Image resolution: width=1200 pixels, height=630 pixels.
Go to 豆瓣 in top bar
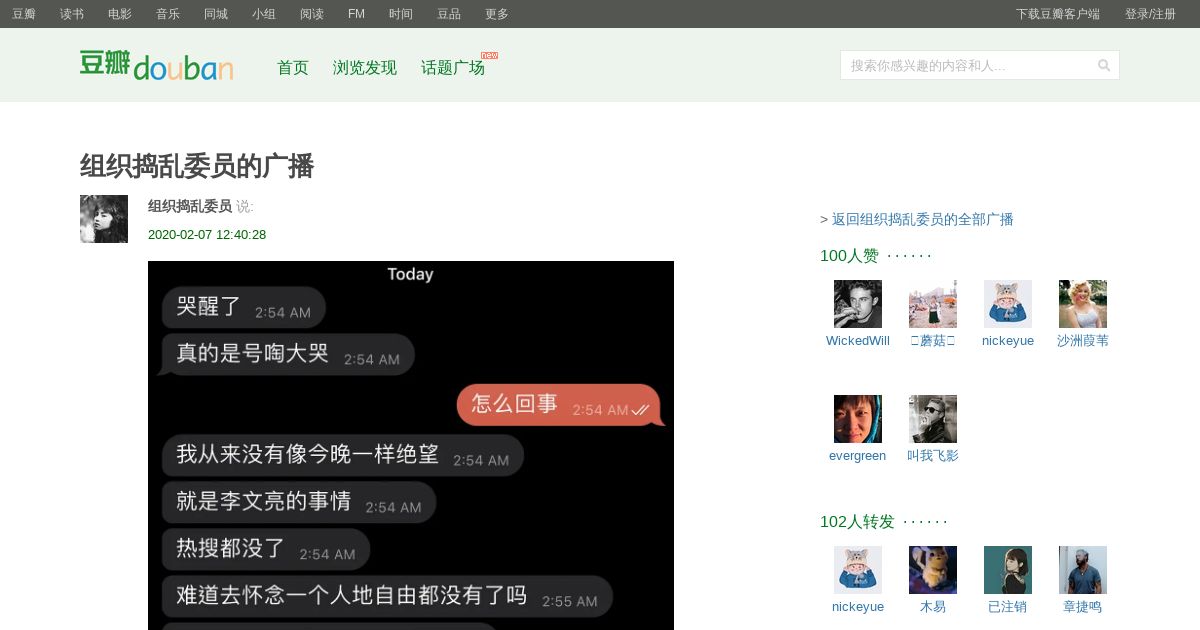(x=24, y=14)
